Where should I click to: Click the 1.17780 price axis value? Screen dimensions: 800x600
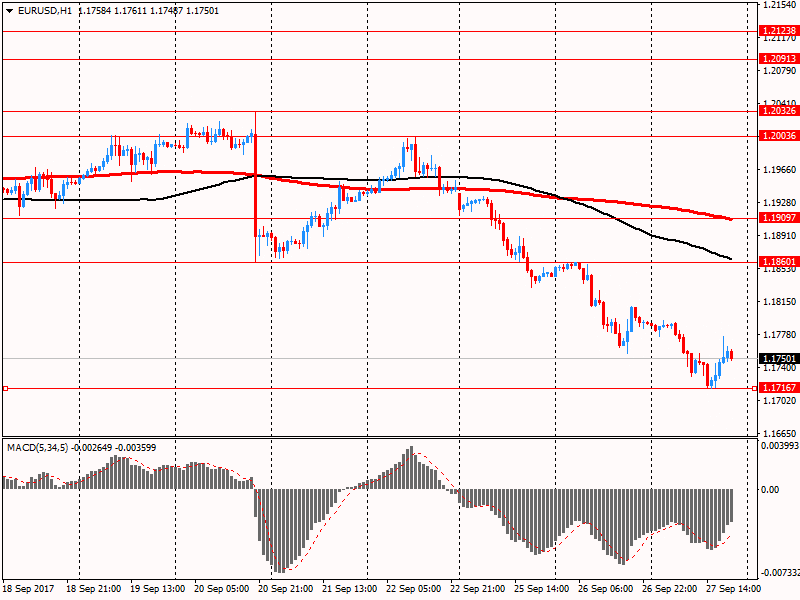click(779, 335)
